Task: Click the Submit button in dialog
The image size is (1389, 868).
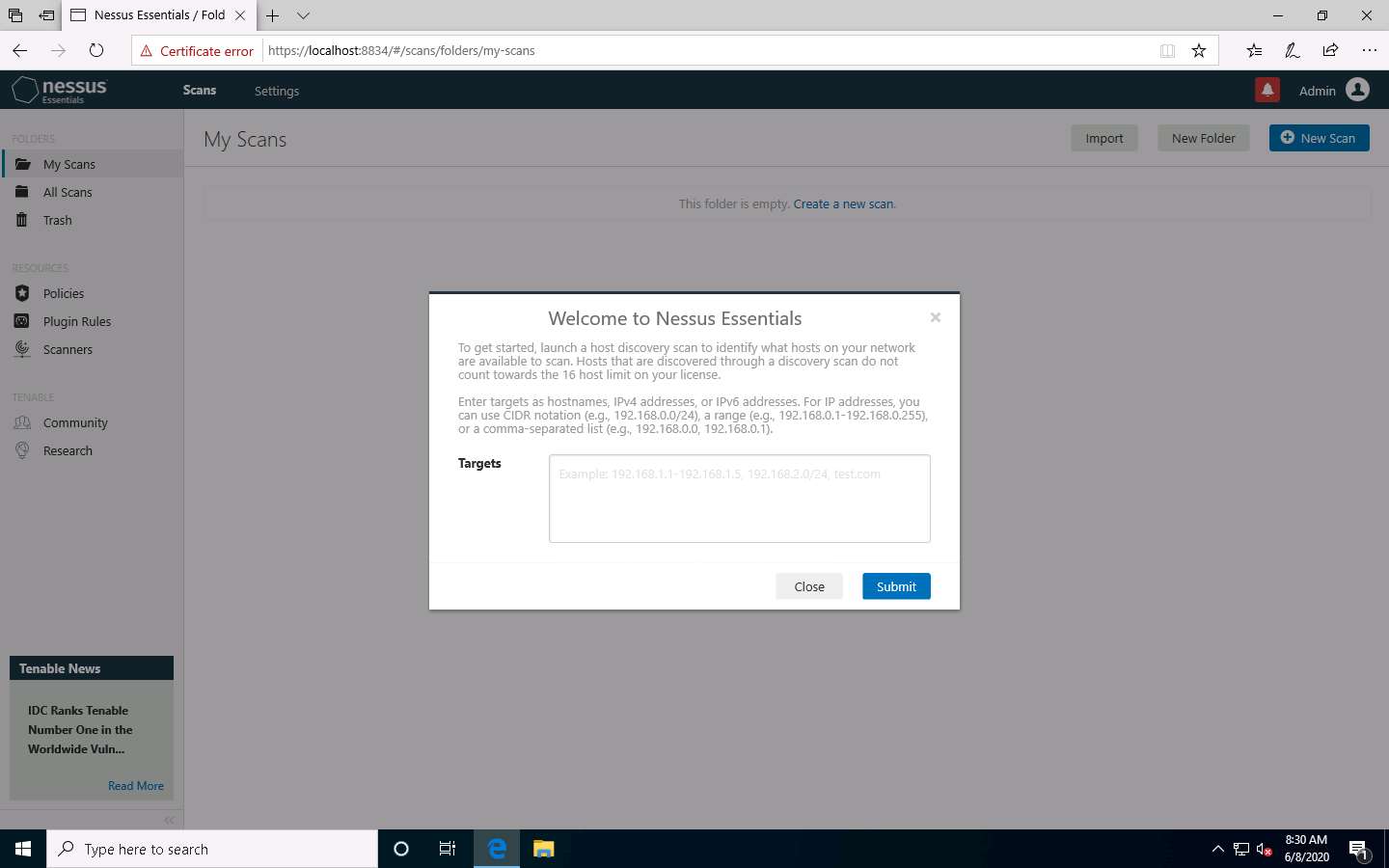Action: tap(896, 586)
